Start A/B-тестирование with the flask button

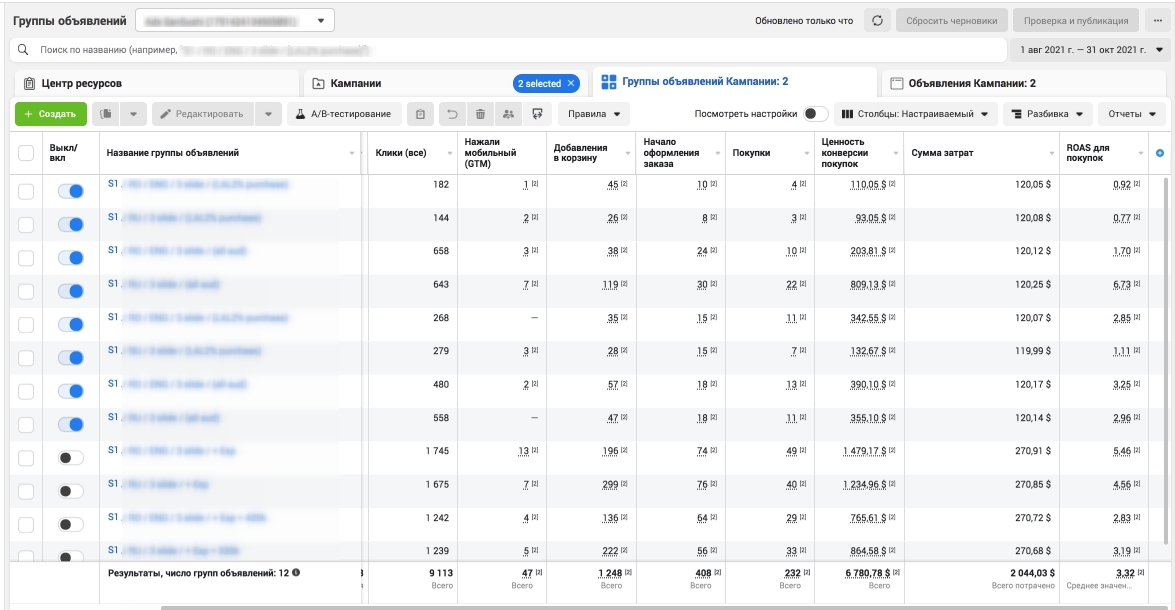344,114
